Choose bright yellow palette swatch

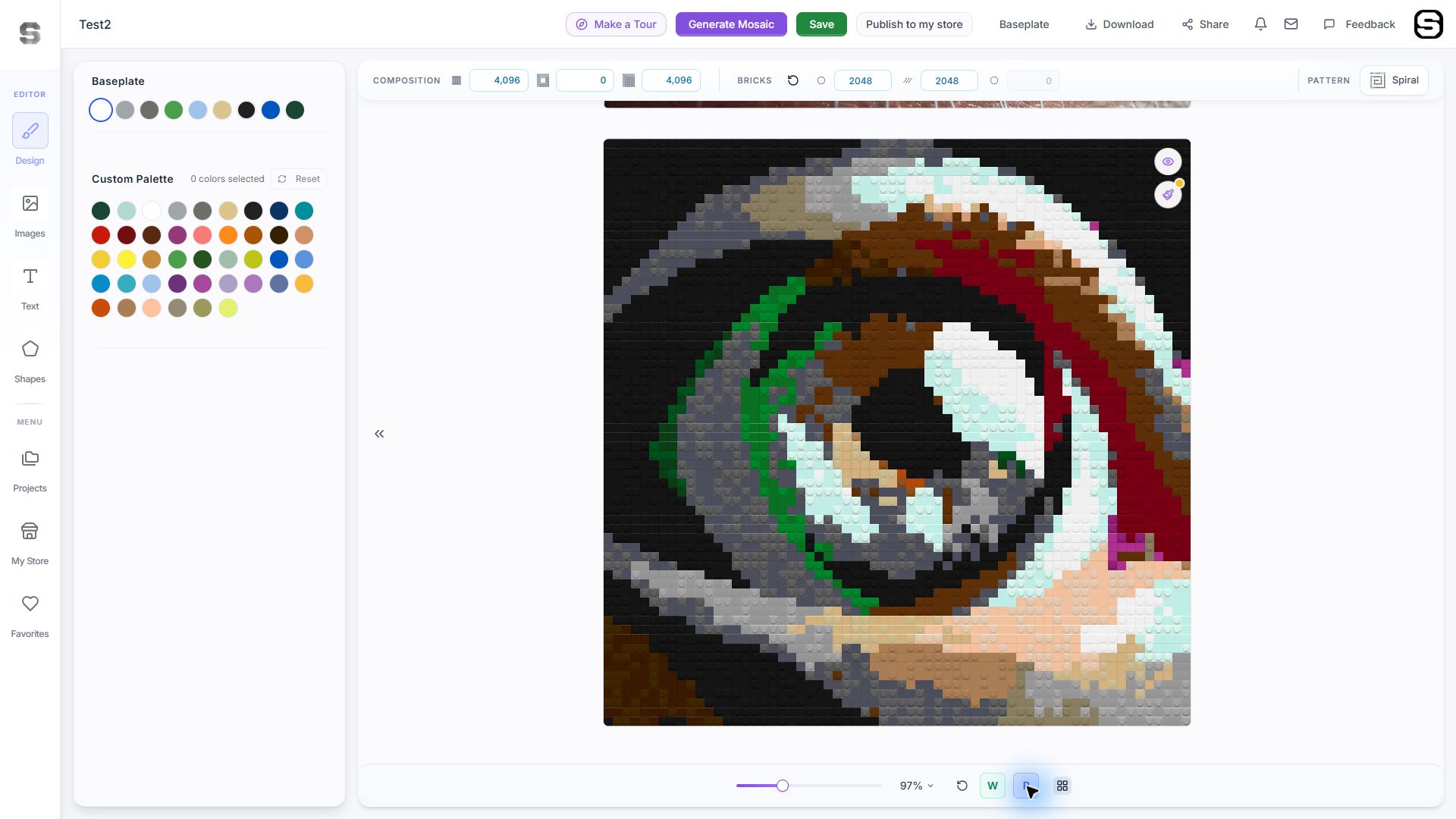[127, 259]
